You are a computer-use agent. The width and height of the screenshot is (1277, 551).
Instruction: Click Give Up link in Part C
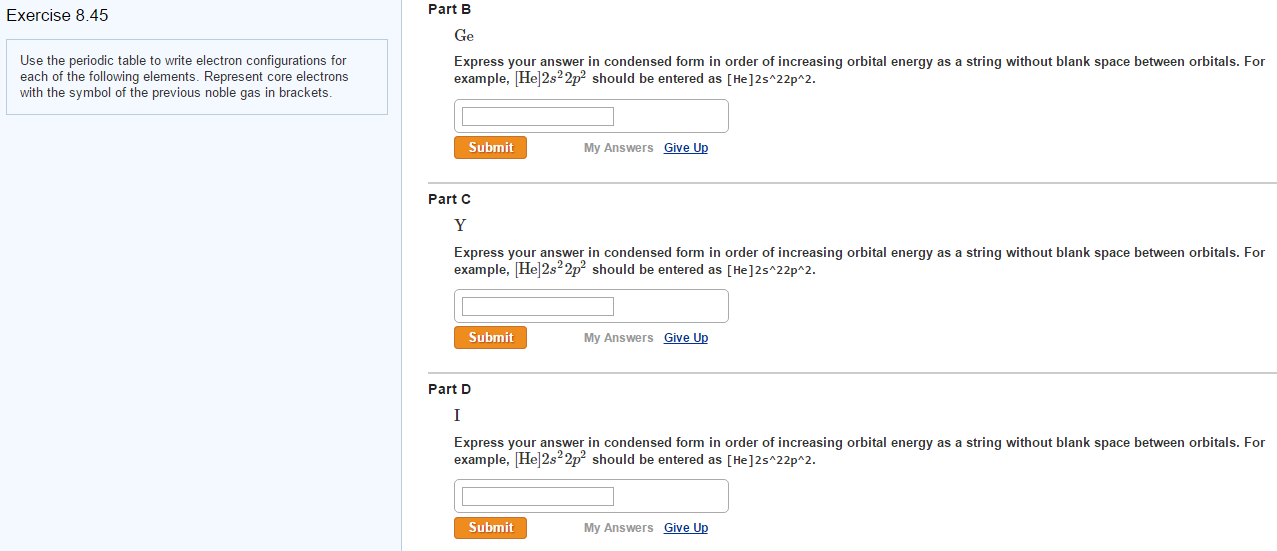[x=685, y=338]
